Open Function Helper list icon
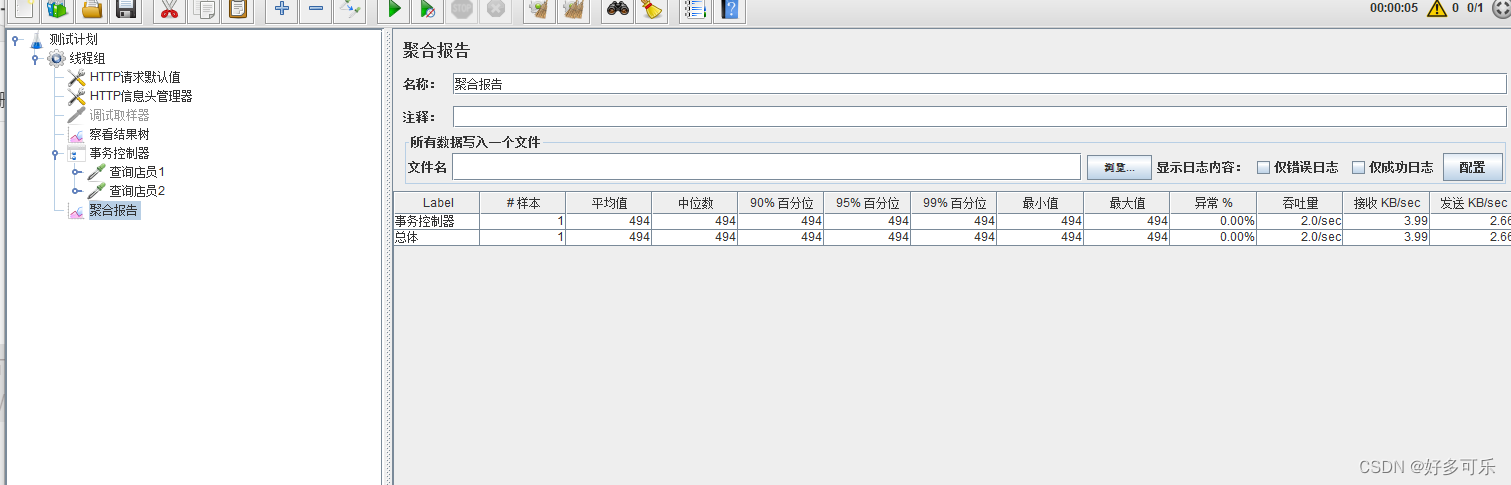 (695, 10)
